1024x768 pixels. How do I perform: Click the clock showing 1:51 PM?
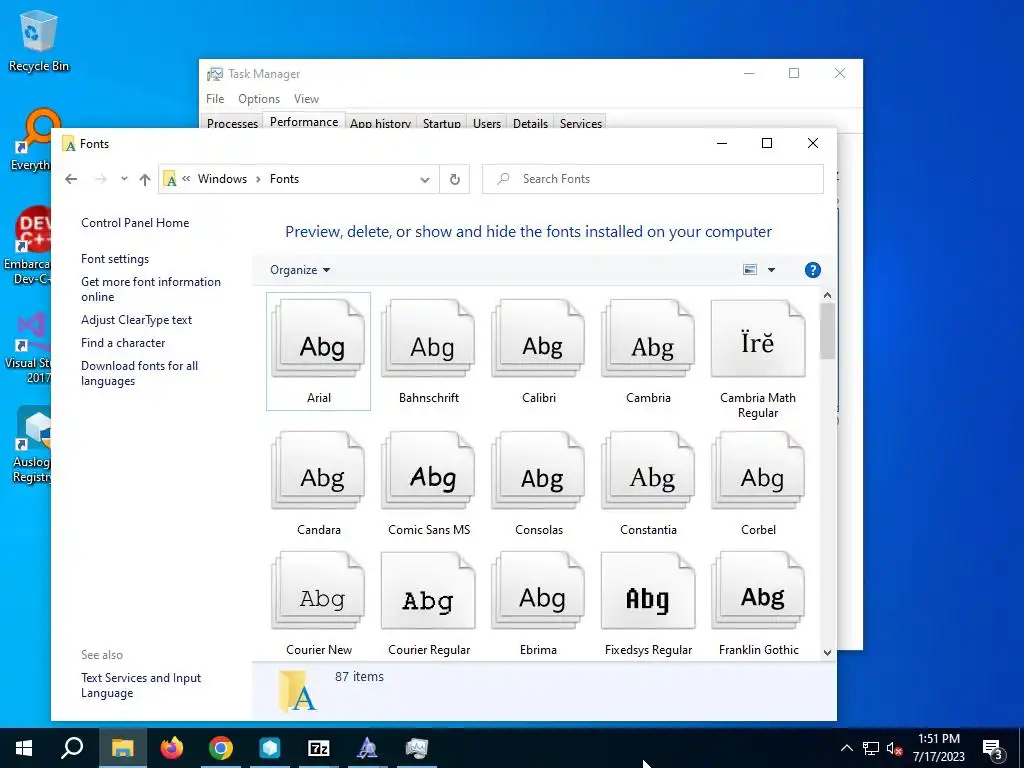coord(938,739)
